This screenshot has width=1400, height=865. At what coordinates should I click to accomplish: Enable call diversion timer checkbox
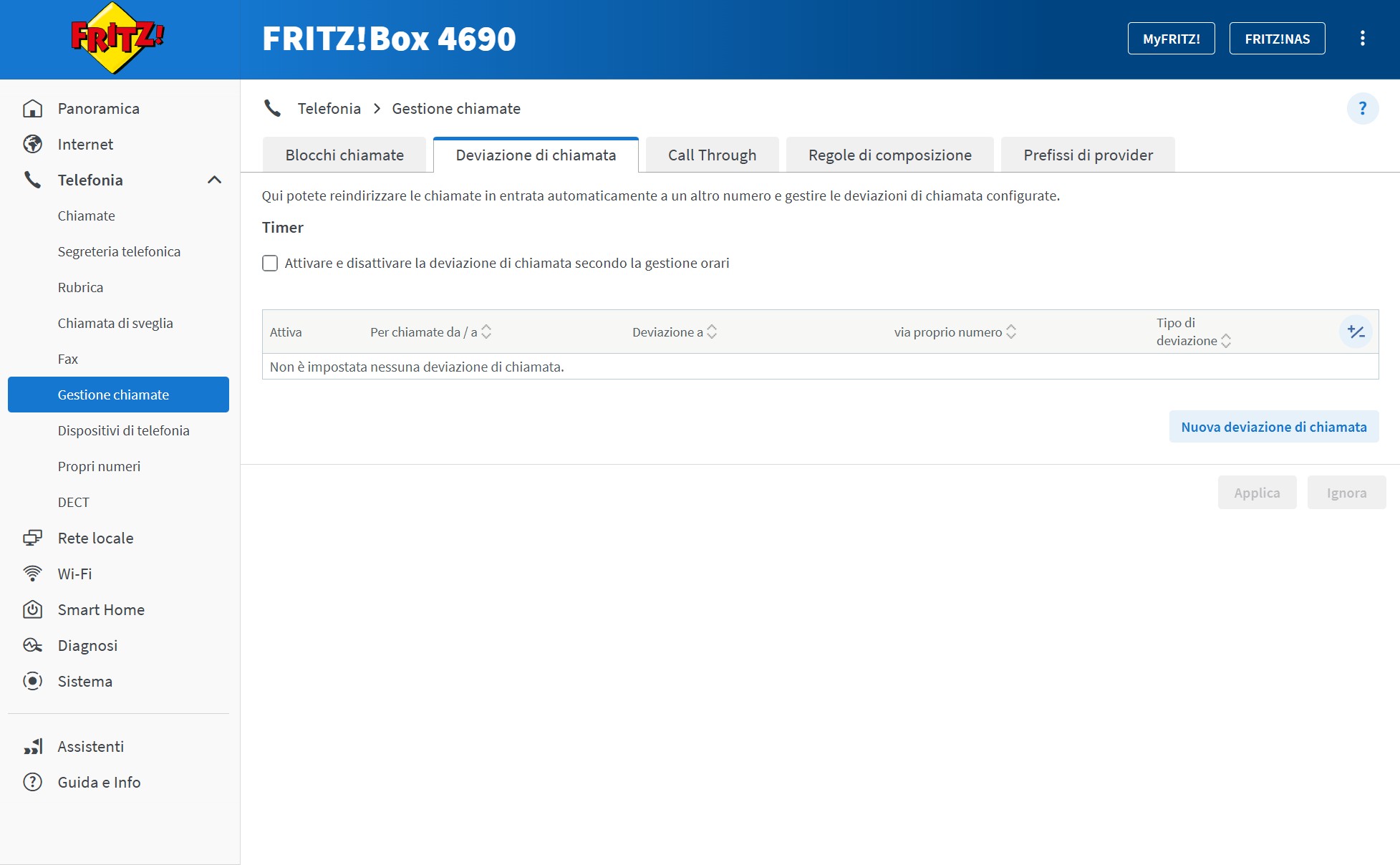coord(270,264)
